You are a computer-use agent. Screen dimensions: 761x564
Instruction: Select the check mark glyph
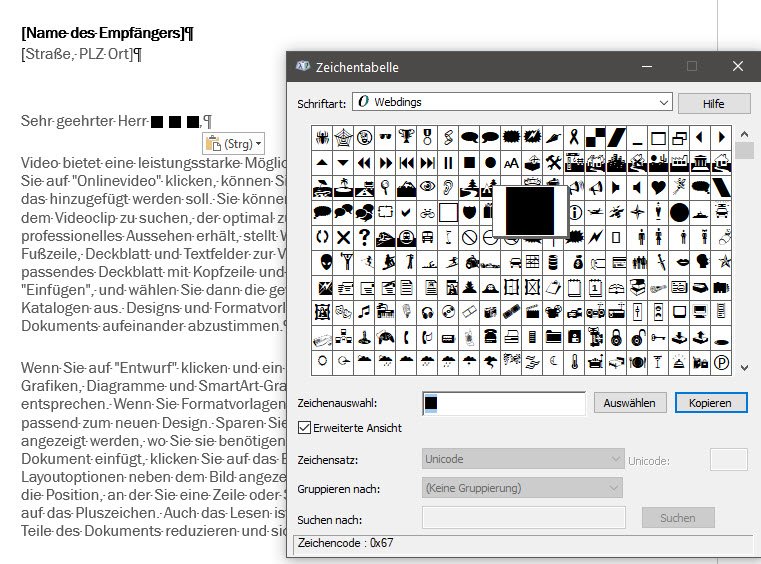(406, 213)
